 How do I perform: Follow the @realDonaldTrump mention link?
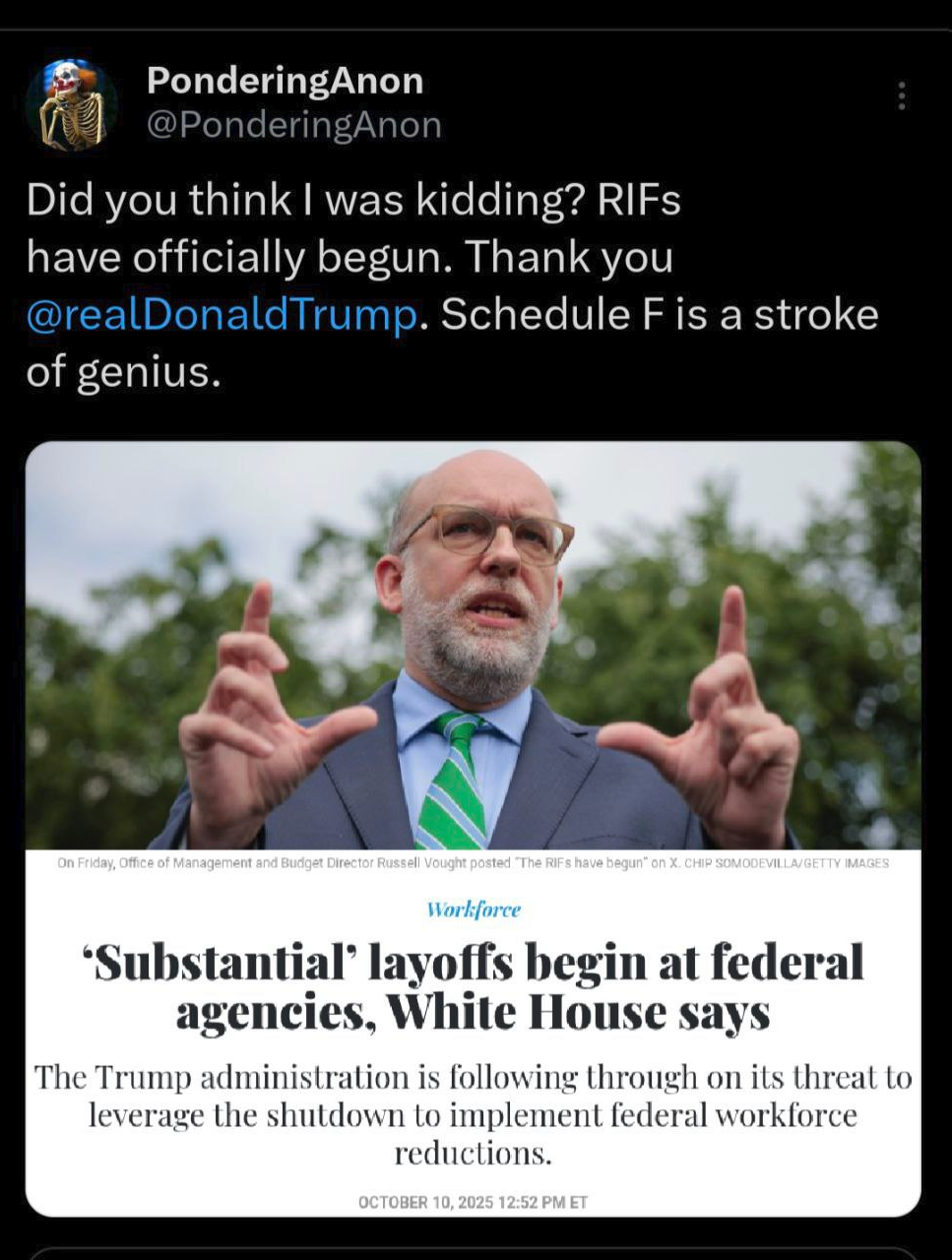(222, 315)
